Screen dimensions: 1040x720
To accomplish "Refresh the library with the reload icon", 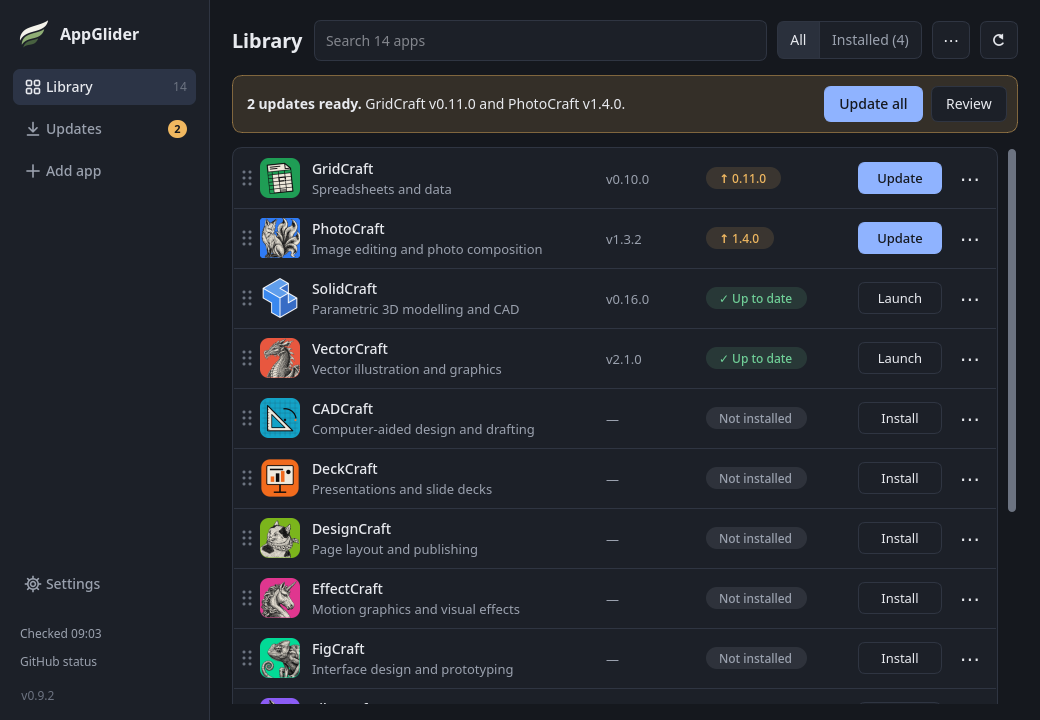I will [998, 40].
